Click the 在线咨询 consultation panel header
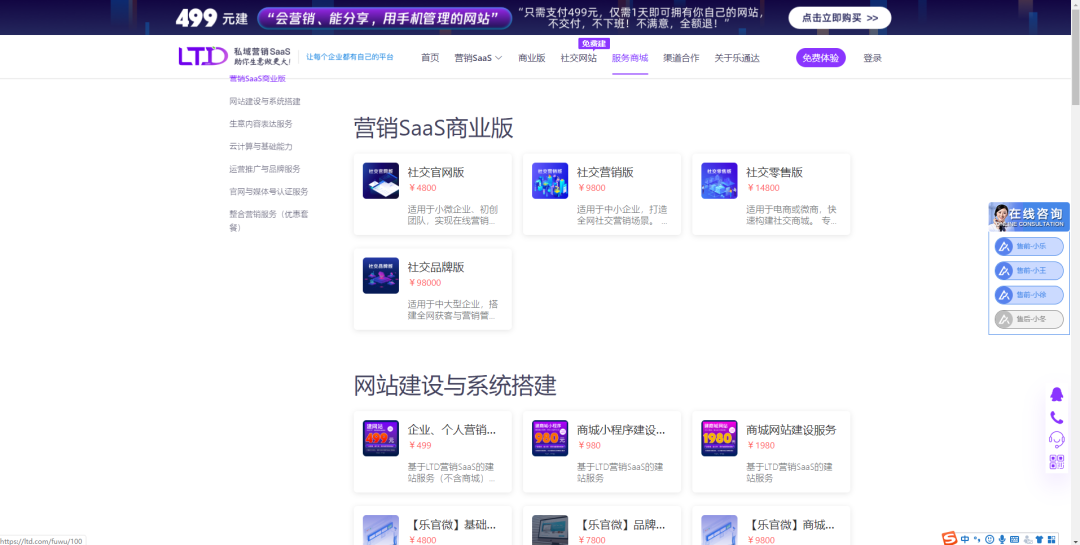 tap(1029, 216)
